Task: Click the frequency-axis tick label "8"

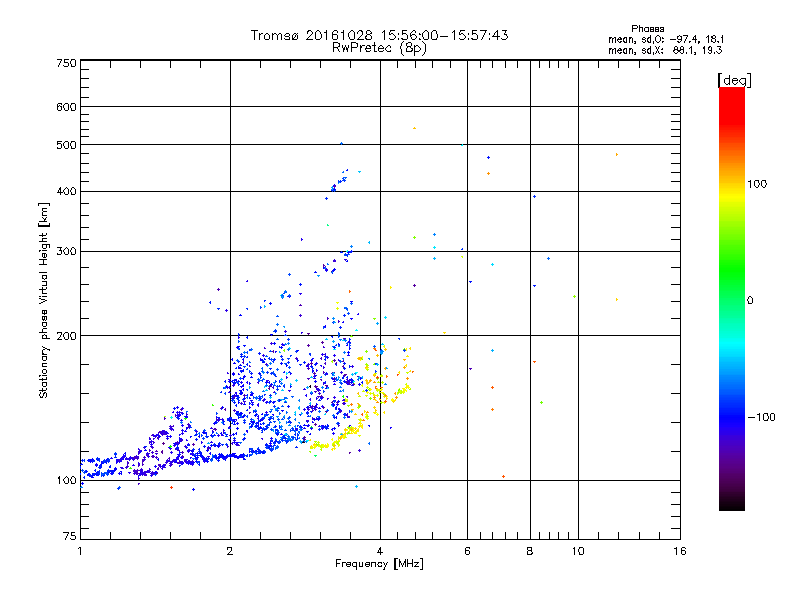Action: 530,551
